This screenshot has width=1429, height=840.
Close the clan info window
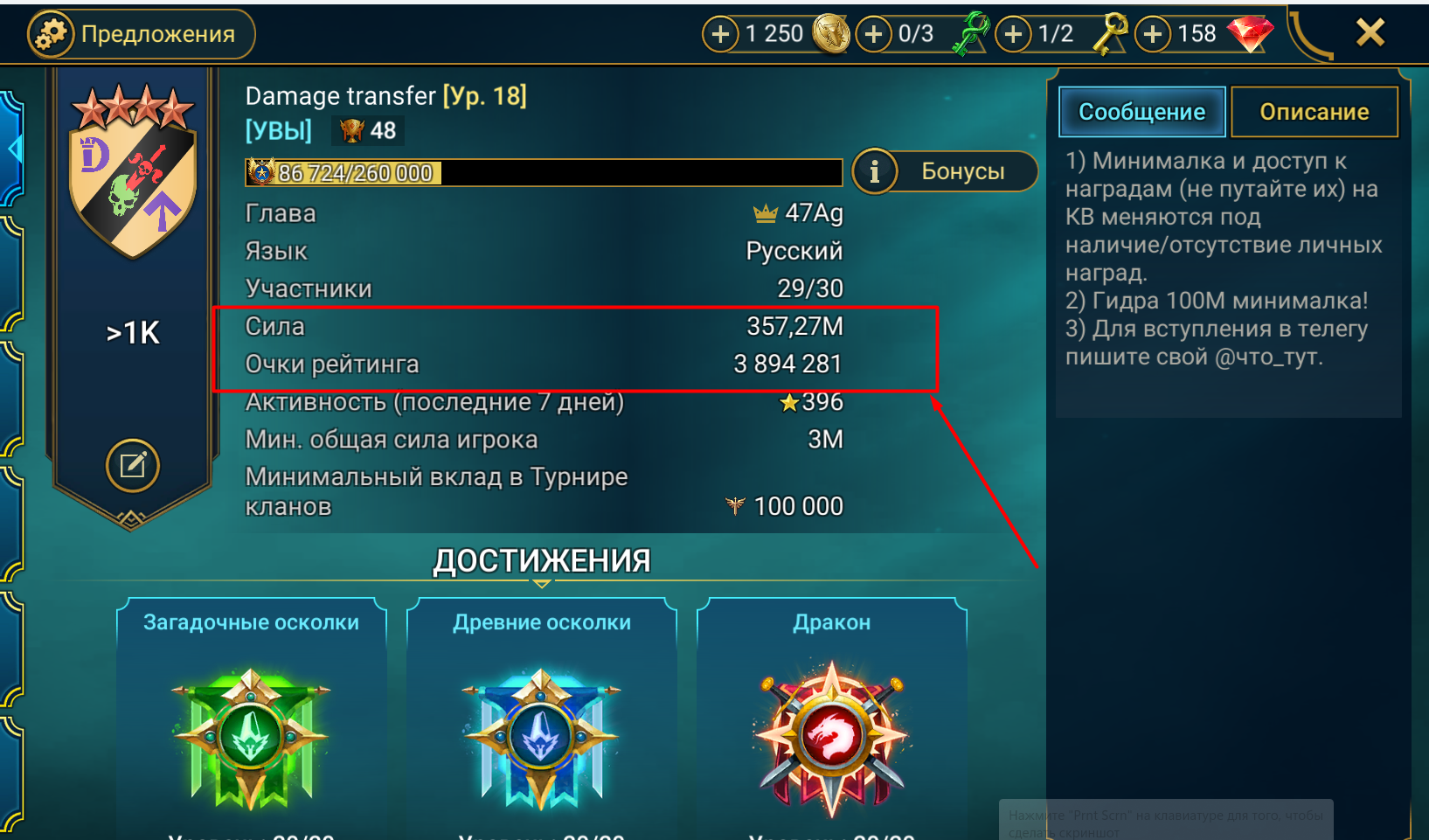pyautogui.click(x=1370, y=33)
